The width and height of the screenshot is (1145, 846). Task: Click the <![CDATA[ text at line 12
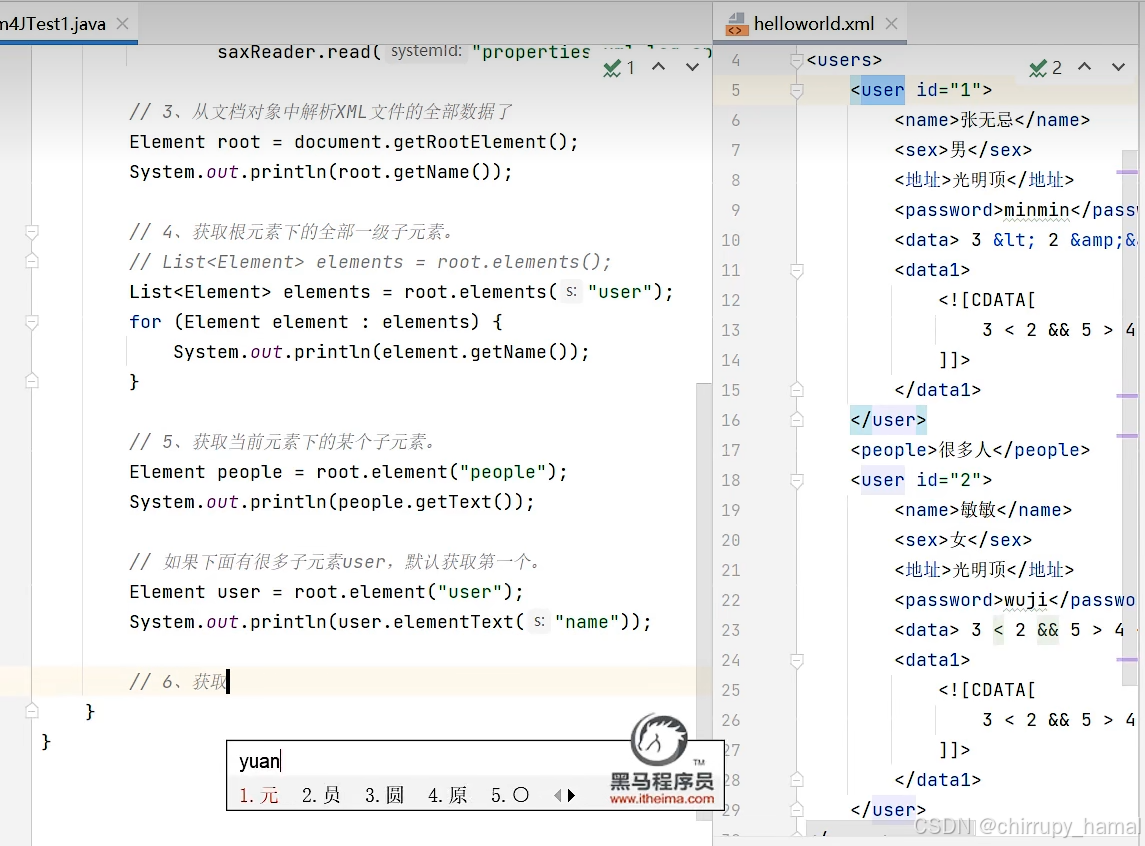pyautogui.click(x=987, y=300)
